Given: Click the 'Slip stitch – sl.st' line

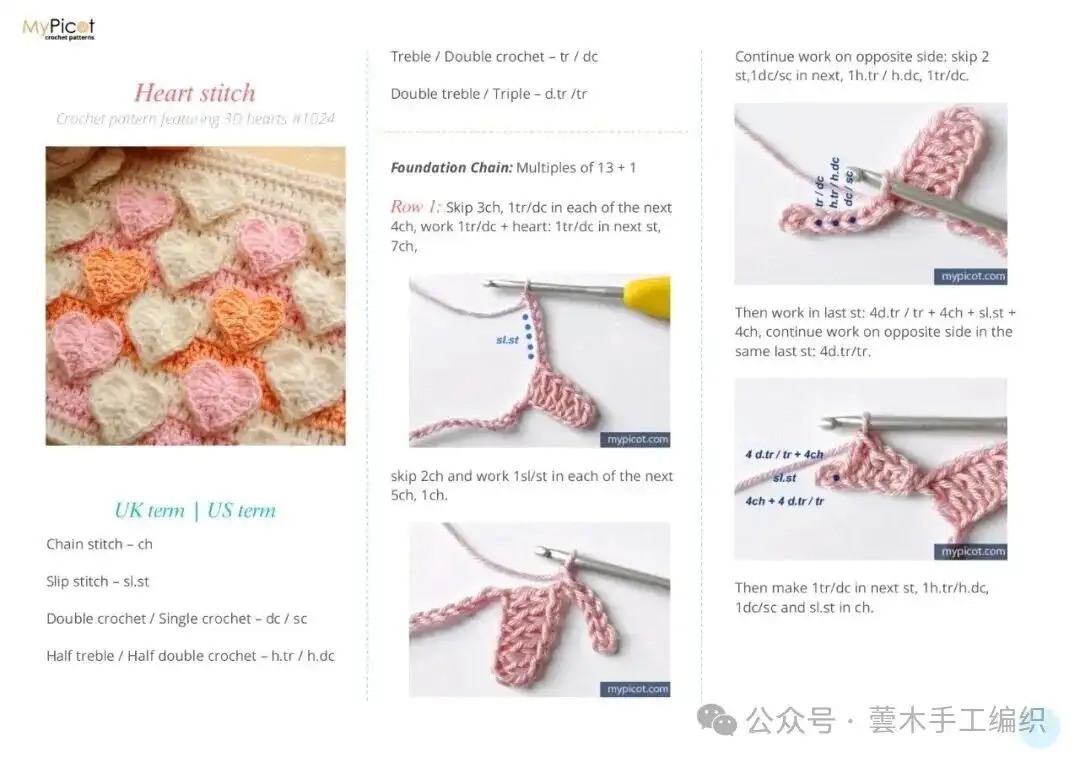Looking at the screenshot, I should [x=97, y=581].
